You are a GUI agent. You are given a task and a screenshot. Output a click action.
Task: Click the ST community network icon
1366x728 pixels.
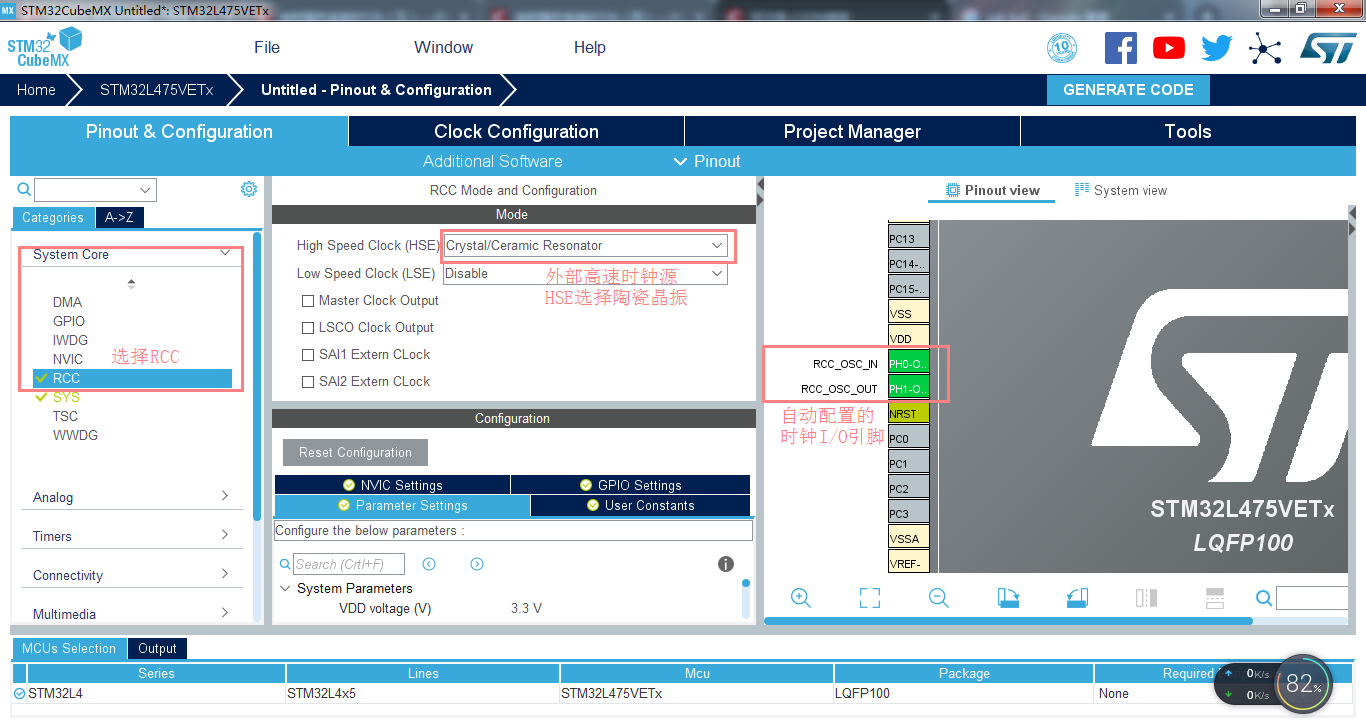[x=1265, y=47]
